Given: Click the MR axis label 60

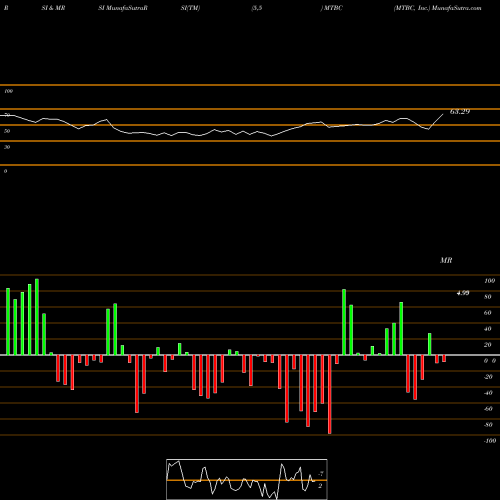Looking at the screenshot, I should 488,313.
